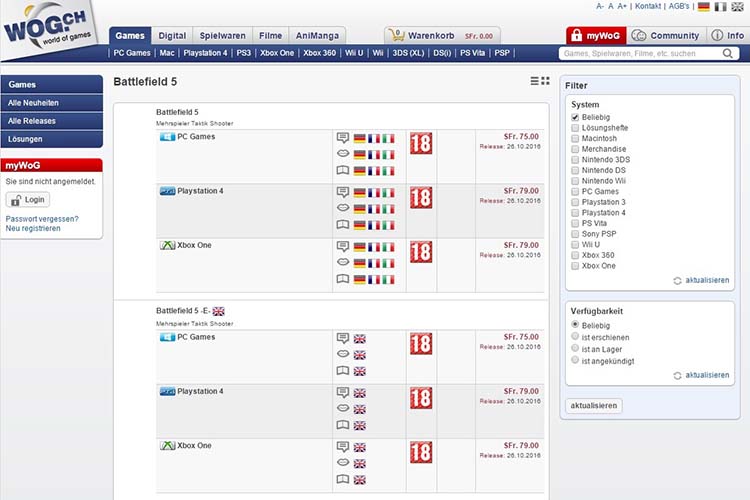Viewport: 750px width, 500px height.
Task: Open the Spielwaren tab
Action: 223,35
